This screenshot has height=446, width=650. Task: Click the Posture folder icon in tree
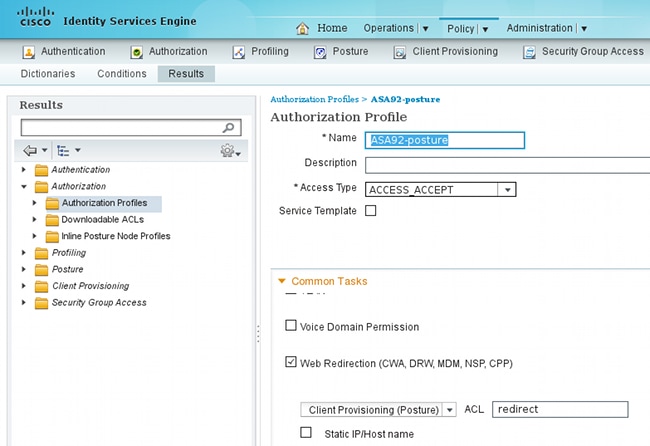point(41,269)
